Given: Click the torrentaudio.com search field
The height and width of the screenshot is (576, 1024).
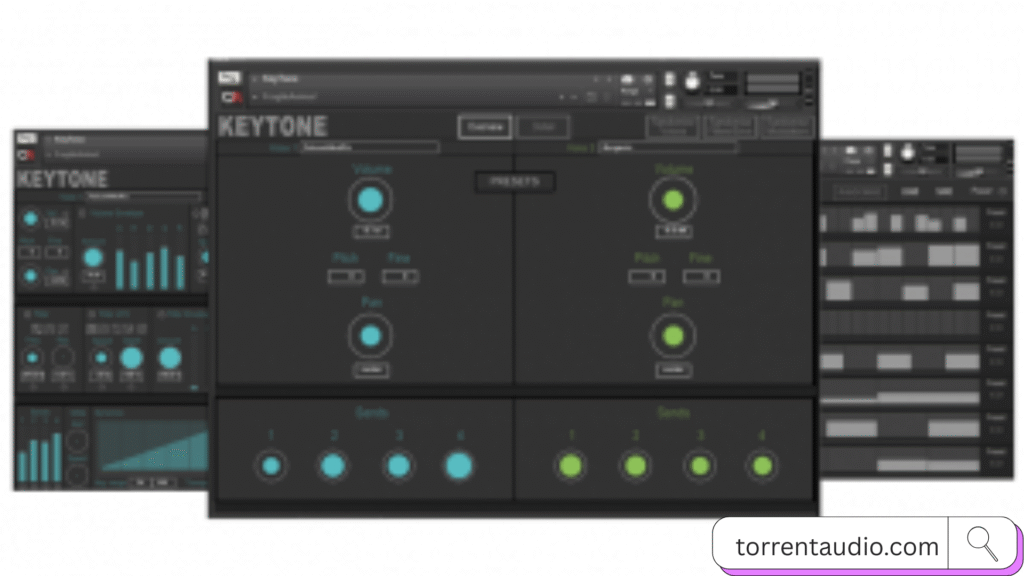Looking at the screenshot, I should 836,547.
